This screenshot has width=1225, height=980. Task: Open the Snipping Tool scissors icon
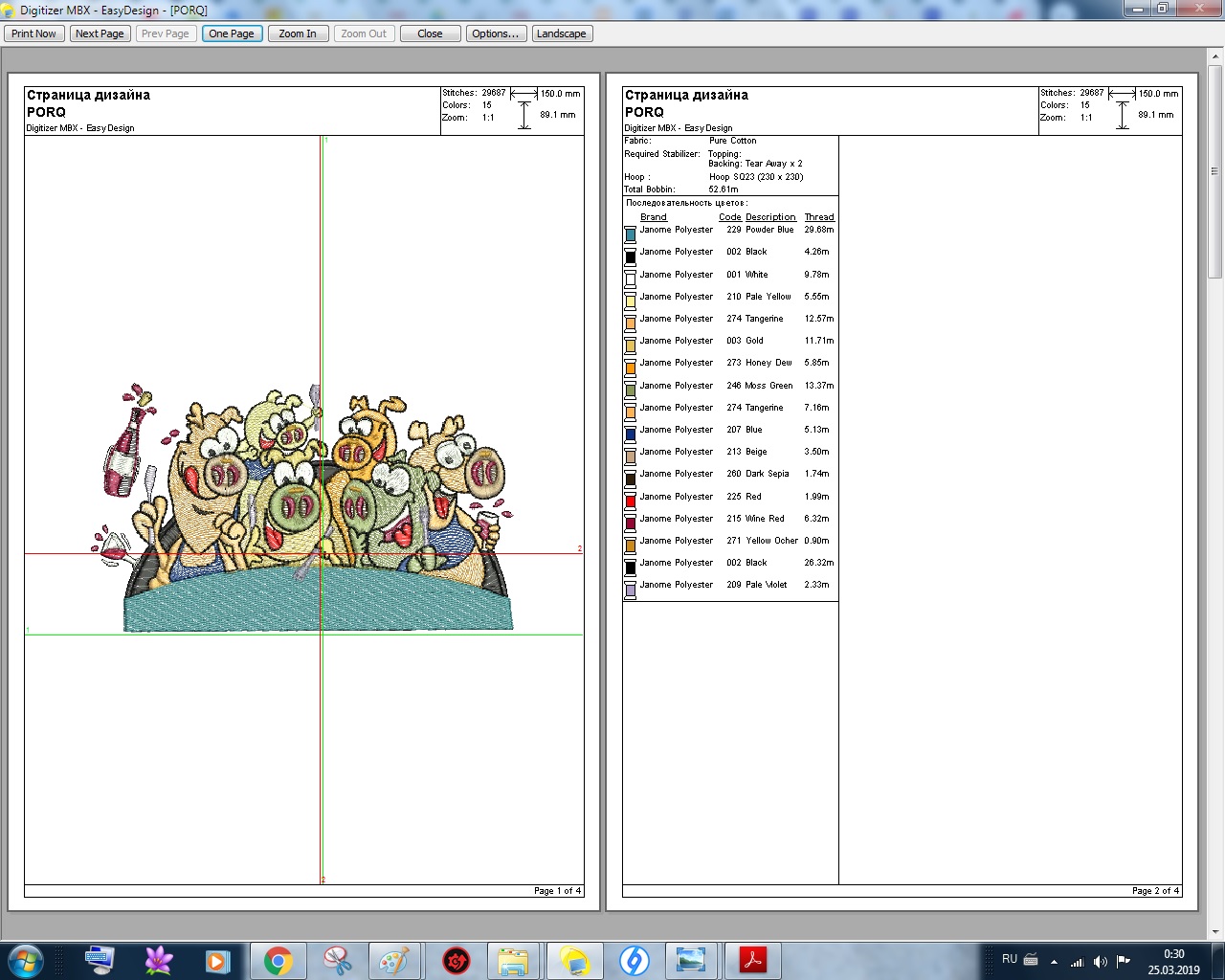tap(338, 960)
